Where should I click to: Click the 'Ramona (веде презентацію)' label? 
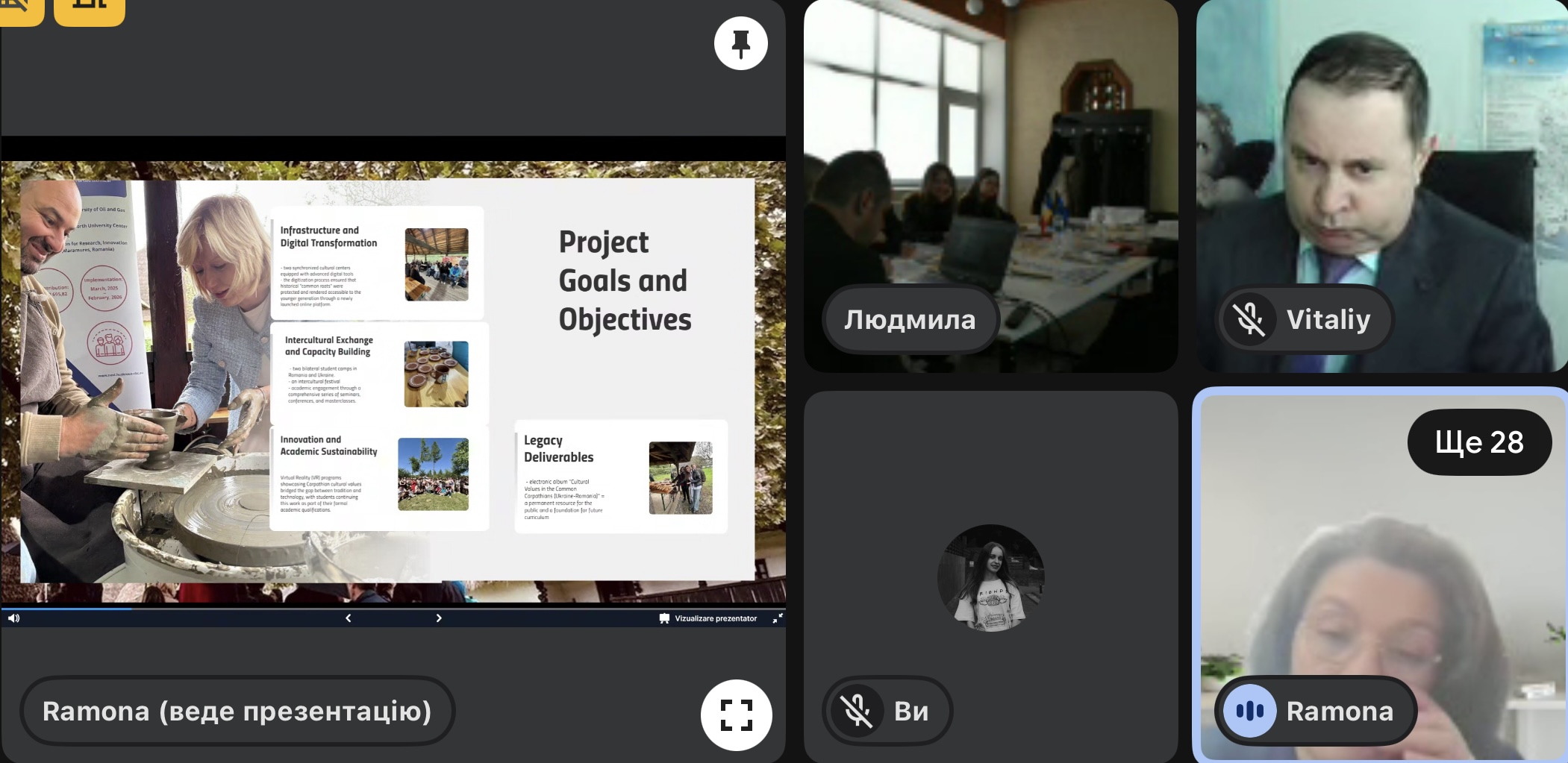coord(237,711)
